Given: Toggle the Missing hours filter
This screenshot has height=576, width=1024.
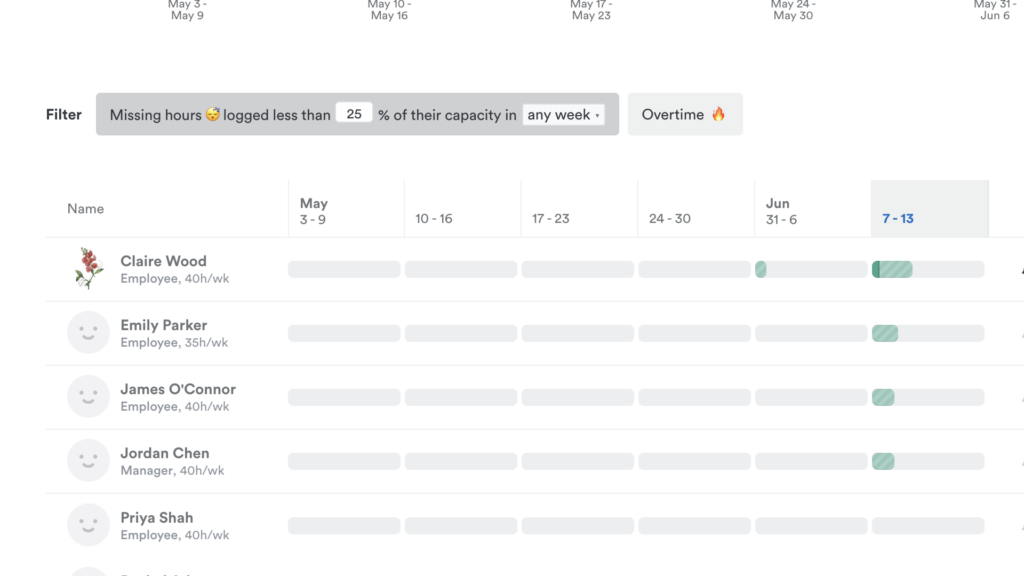Looking at the screenshot, I should (357, 114).
